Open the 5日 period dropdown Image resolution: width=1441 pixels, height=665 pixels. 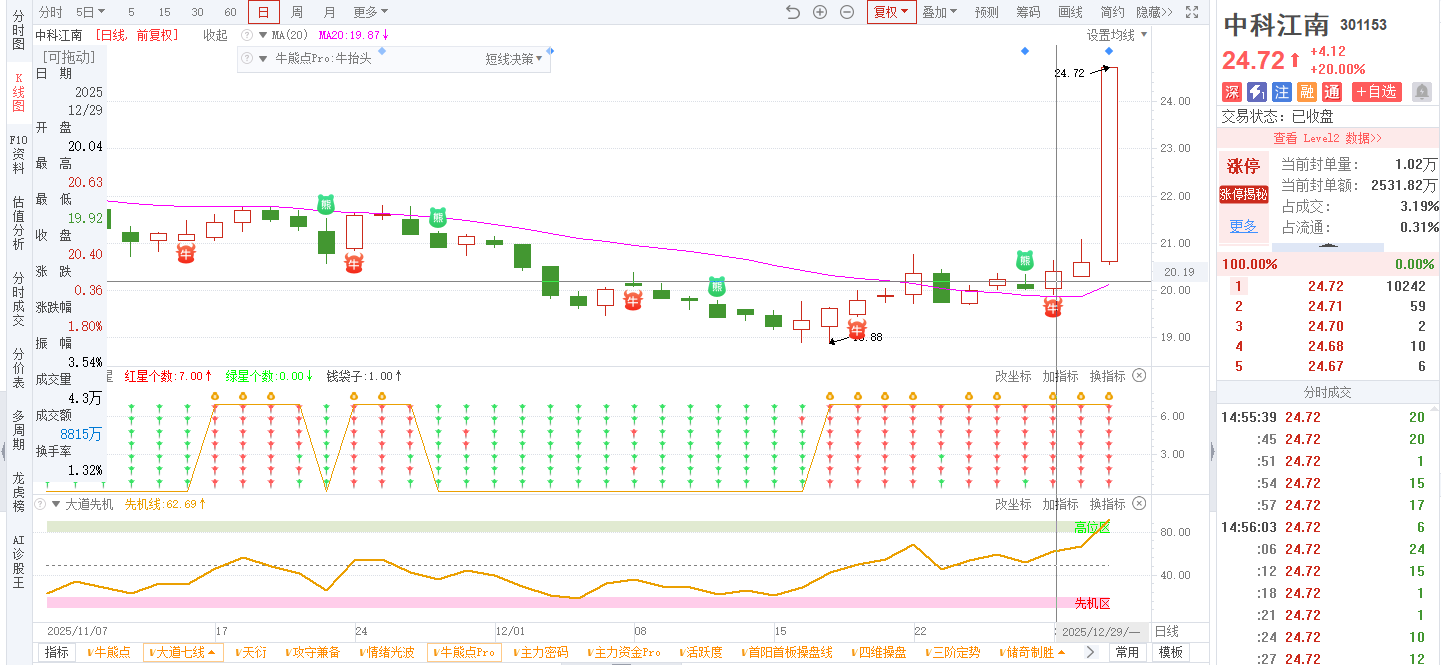pos(91,12)
